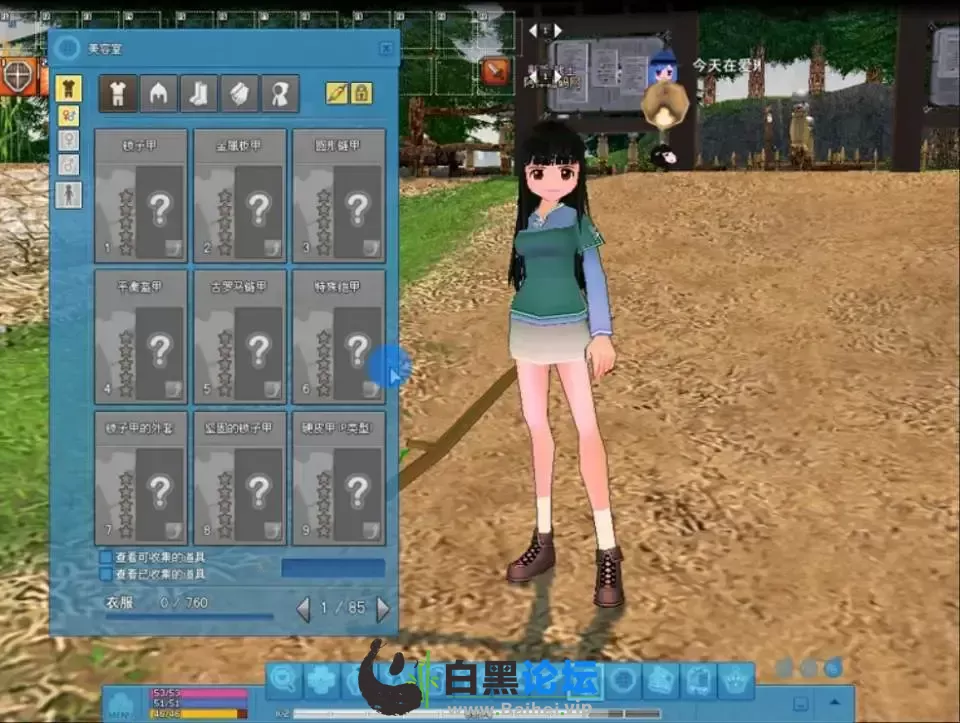Open the magnifier chat icon in bottom bar

tap(284, 680)
